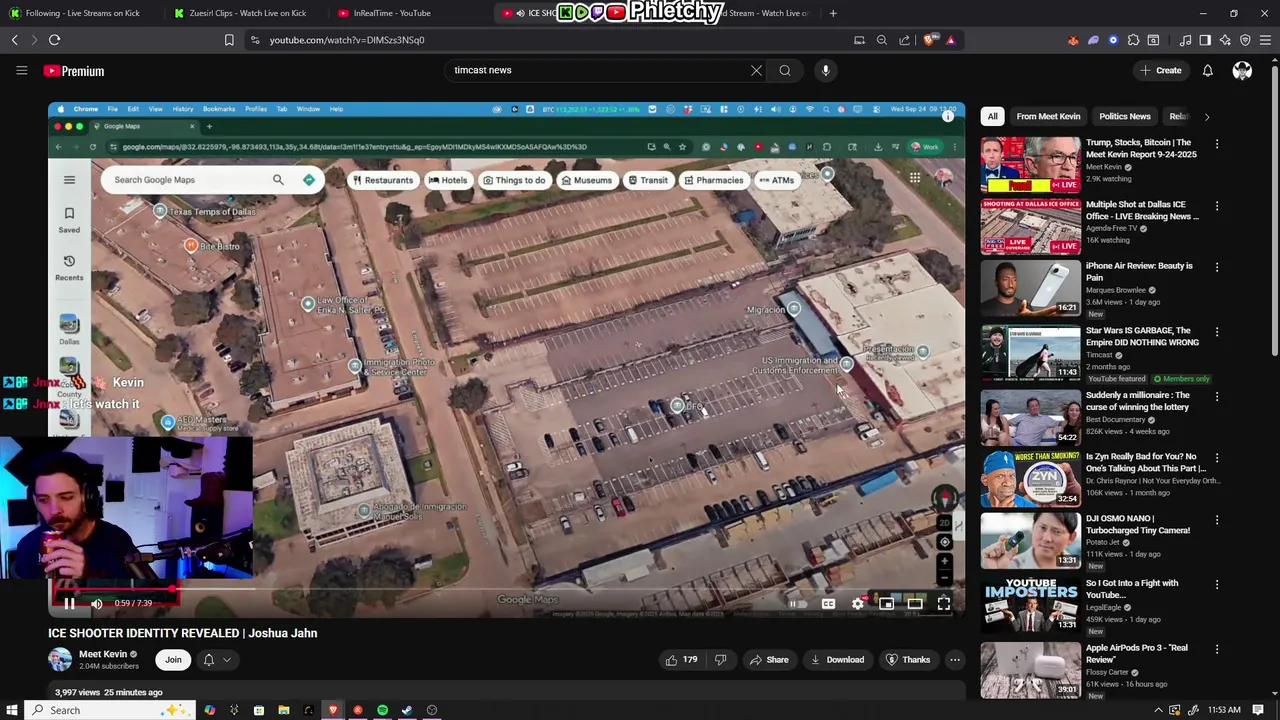The width and height of the screenshot is (1280, 720).
Task: Select the 'All' filter chip
Action: coord(992,117)
